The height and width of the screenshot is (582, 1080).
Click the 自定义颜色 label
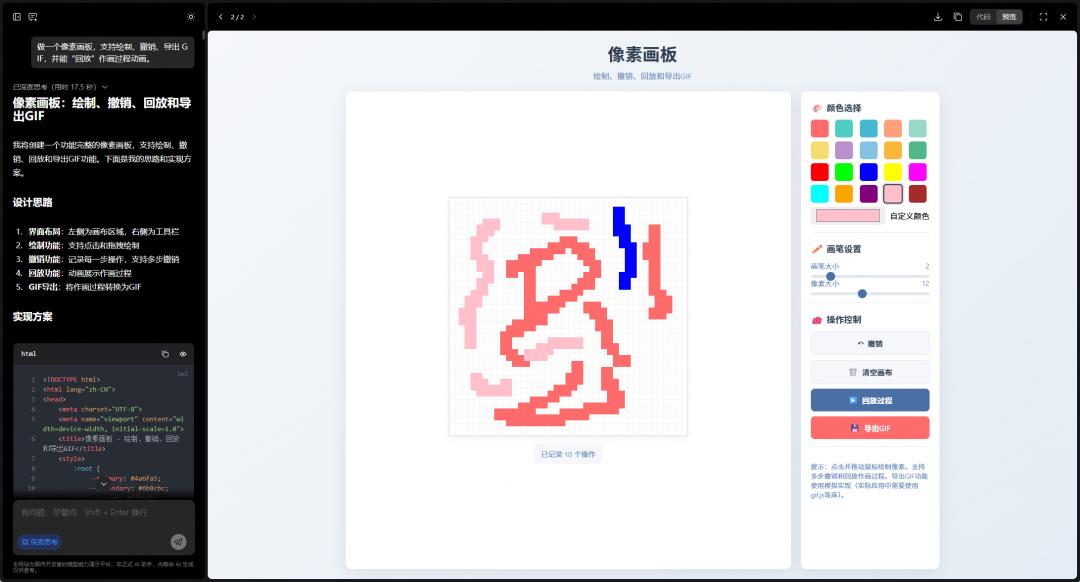pos(909,216)
